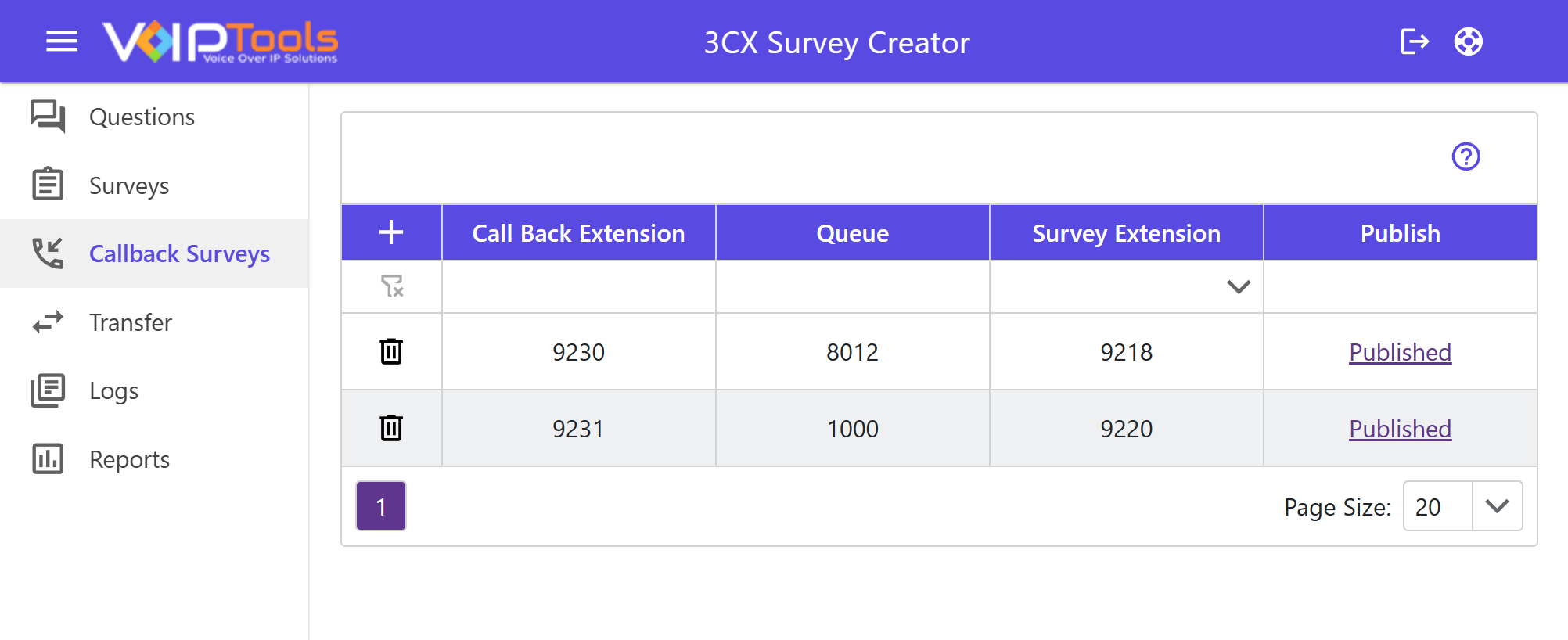This screenshot has width=1568, height=640.
Task: Sort by Queue column header
Action: point(853,232)
